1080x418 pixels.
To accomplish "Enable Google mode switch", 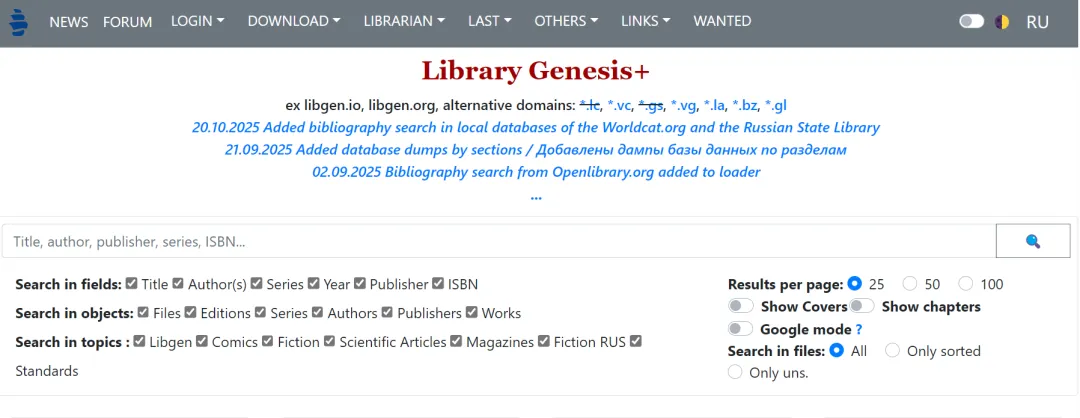I will click(x=741, y=329).
